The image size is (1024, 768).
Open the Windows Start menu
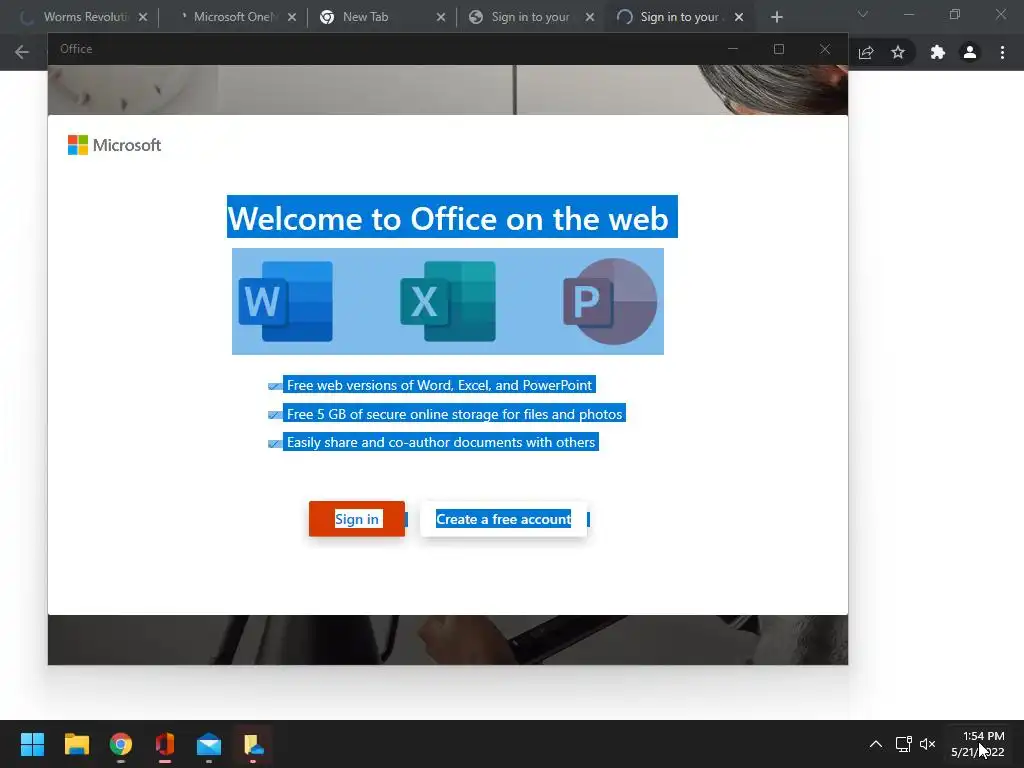click(x=32, y=744)
